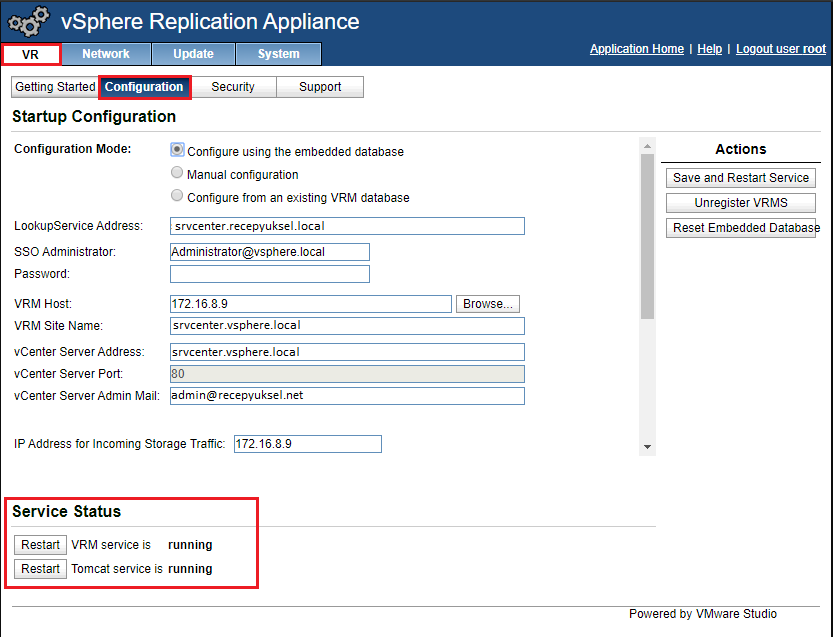Viewport: 833px width, 637px height.
Task: Click the vSphere Replication Appliance title
Action: (210, 22)
